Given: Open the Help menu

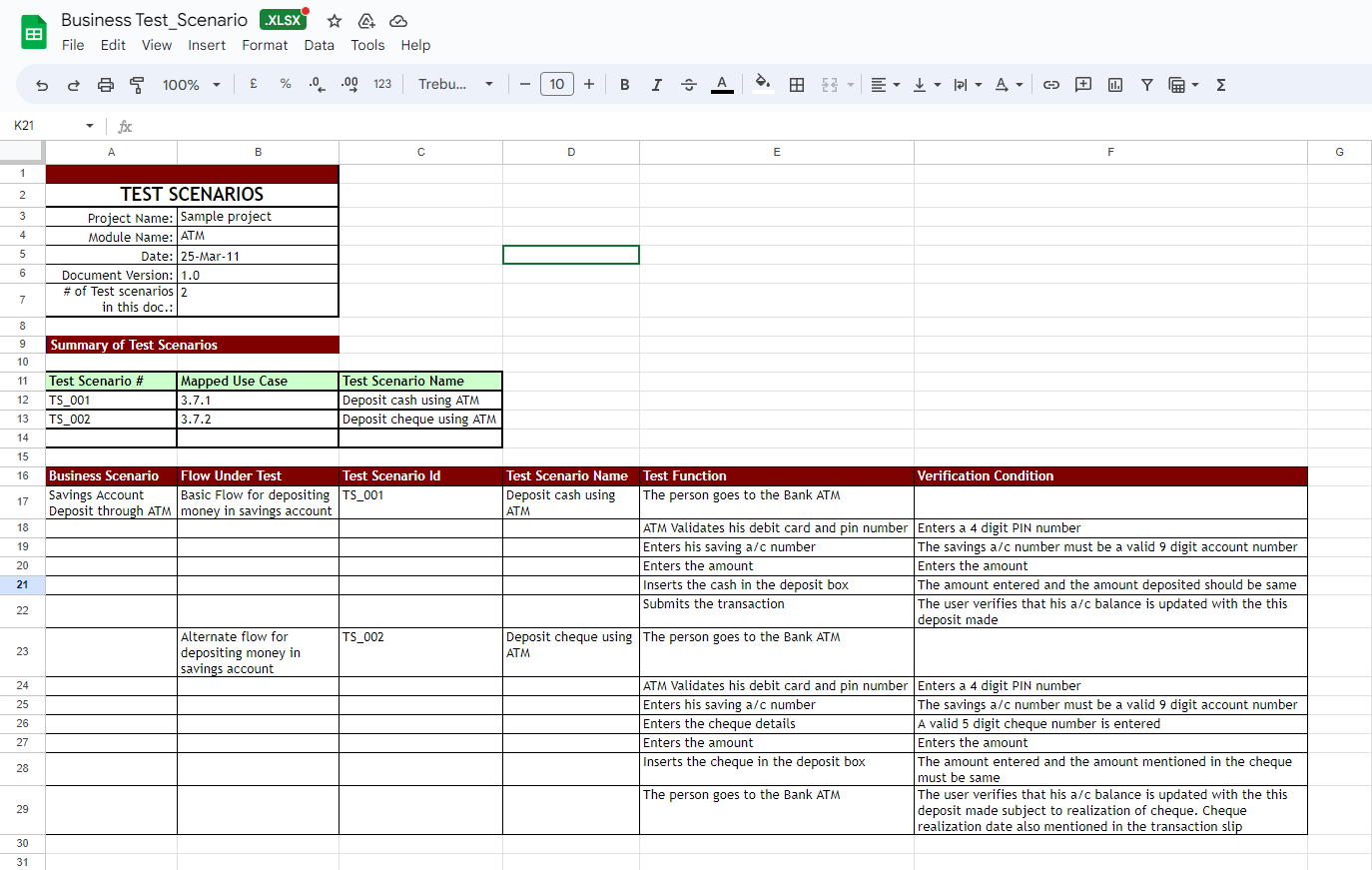Looking at the screenshot, I should point(415,45).
